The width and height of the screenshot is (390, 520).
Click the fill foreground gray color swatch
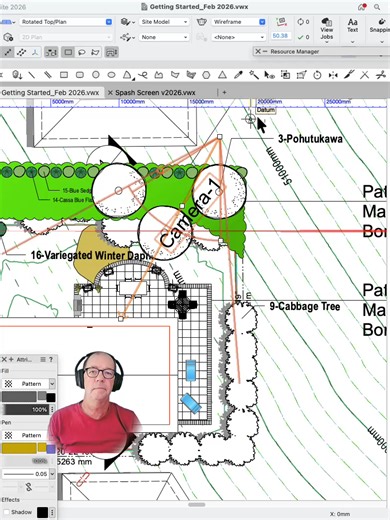[x=19, y=397]
